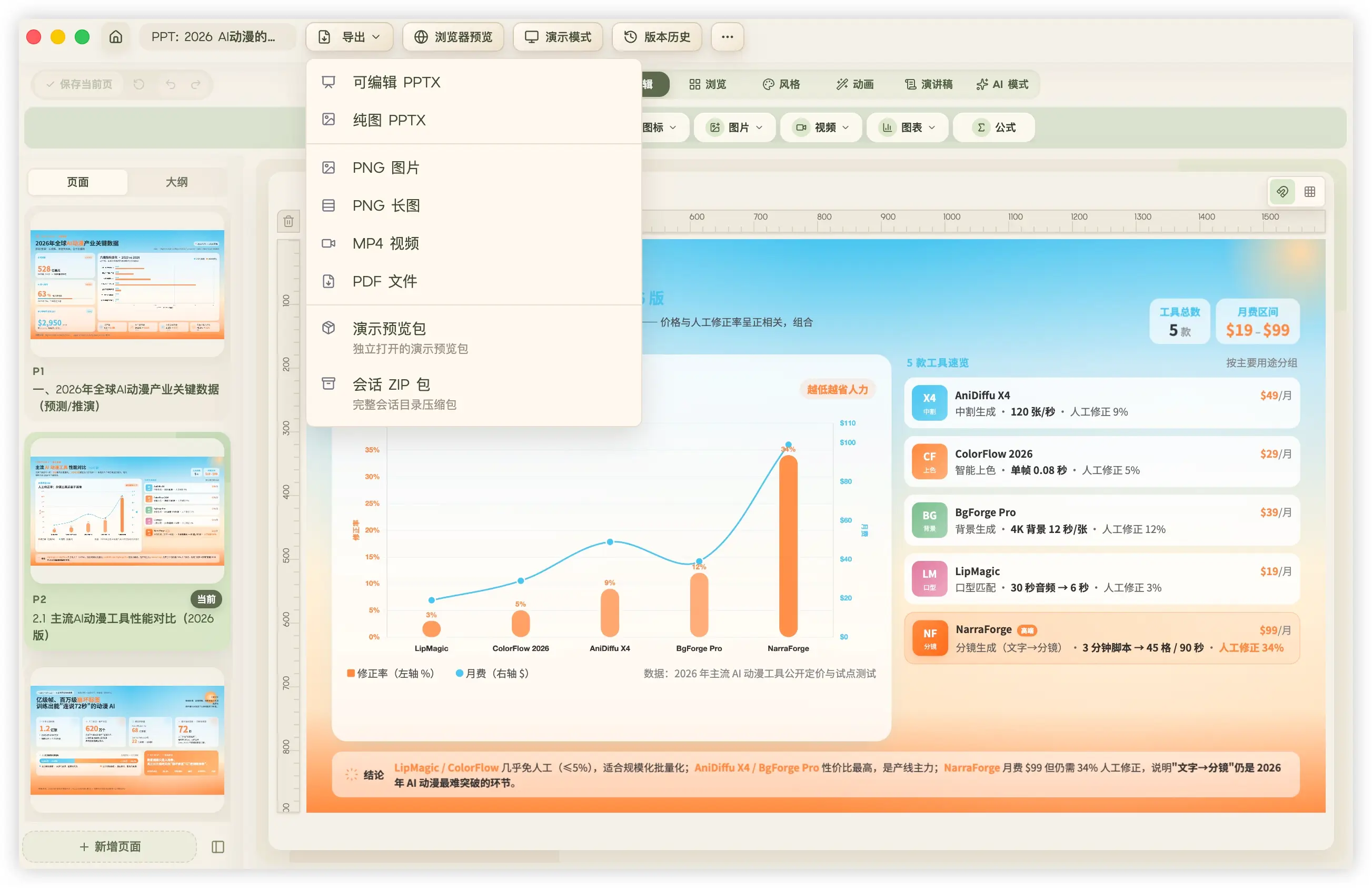
Task: Toggle the sidebar panel collapse icon
Action: (x=218, y=846)
